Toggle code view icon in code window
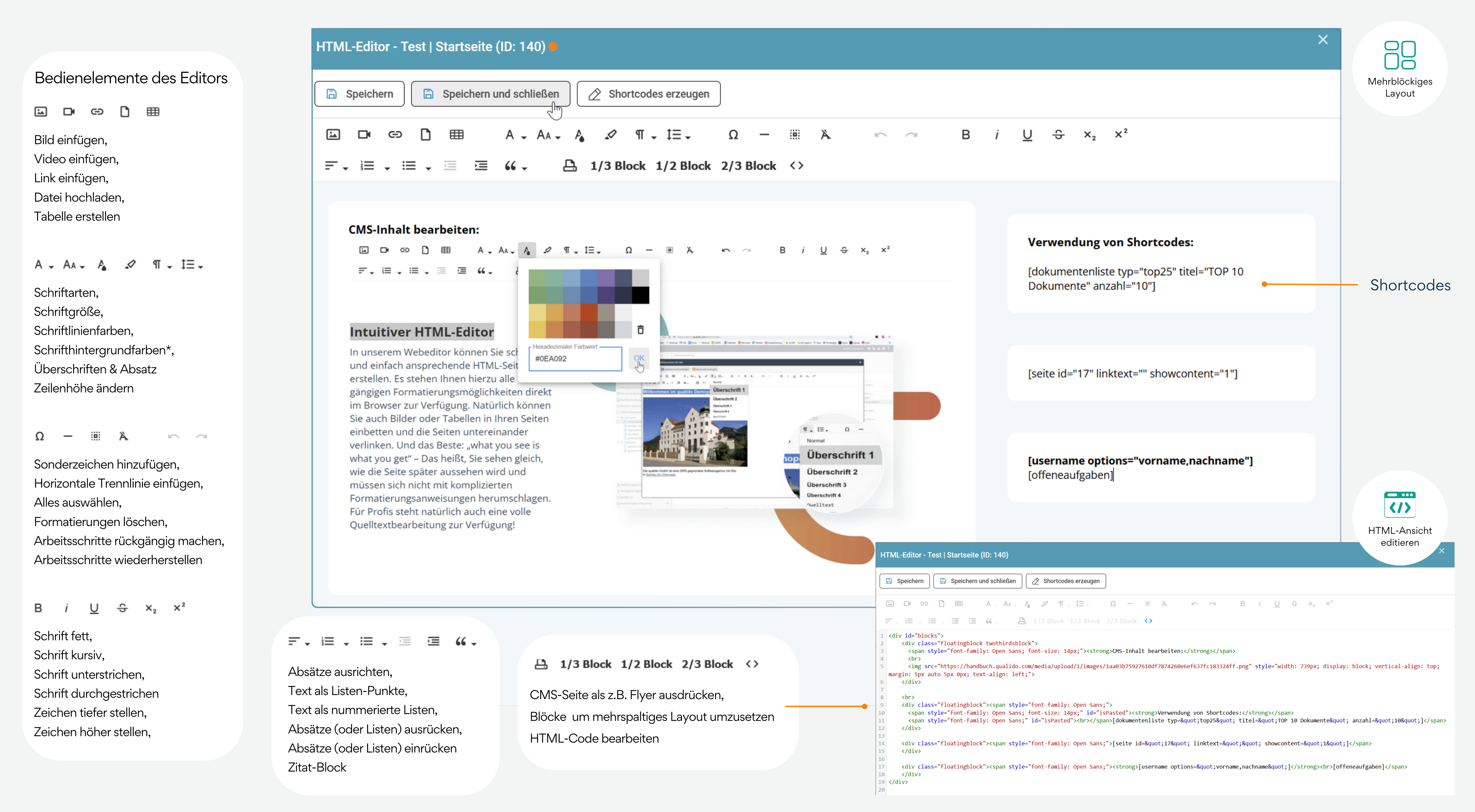The width and height of the screenshot is (1475, 812). pyautogui.click(x=1148, y=621)
